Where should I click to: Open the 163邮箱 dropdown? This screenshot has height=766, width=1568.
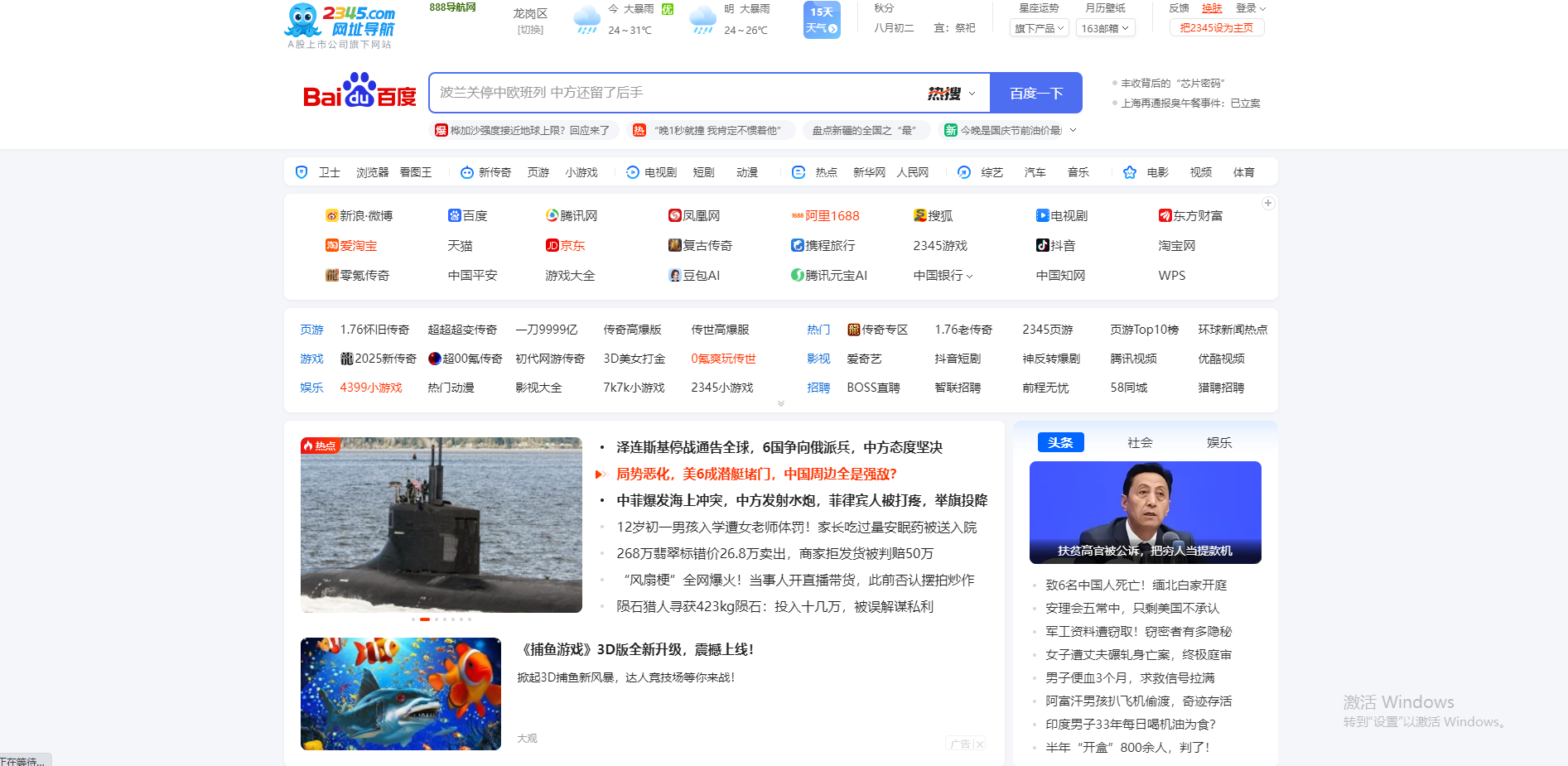click(1105, 28)
